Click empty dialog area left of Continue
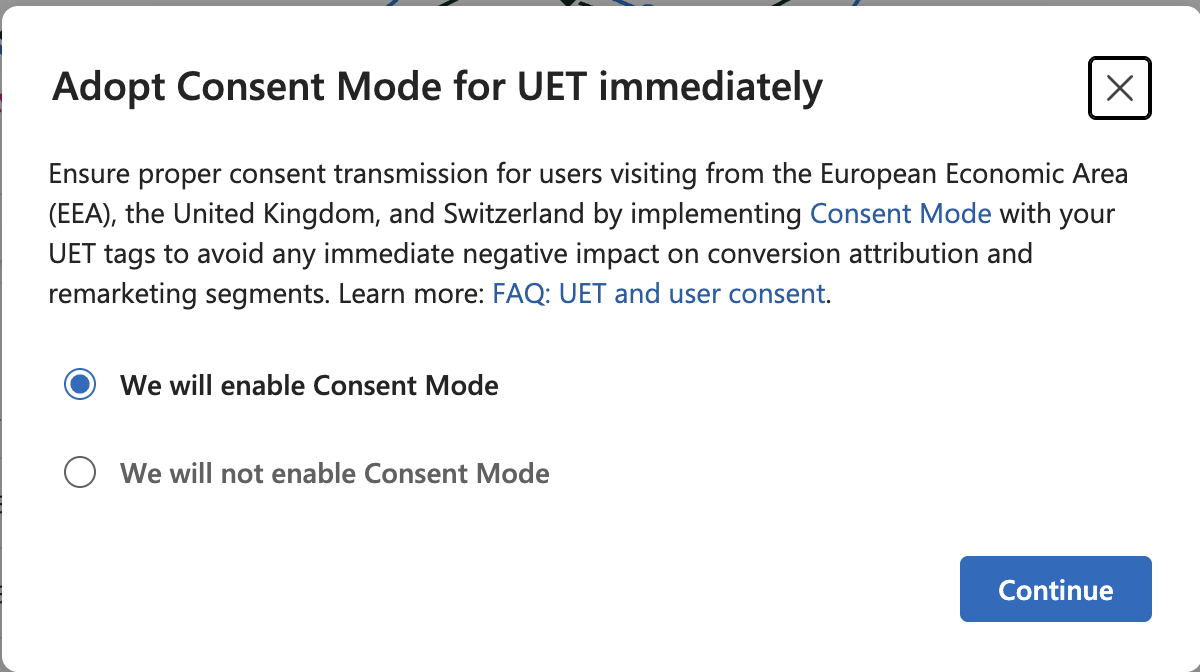Image resolution: width=1200 pixels, height=672 pixels. tap(500, 590)
